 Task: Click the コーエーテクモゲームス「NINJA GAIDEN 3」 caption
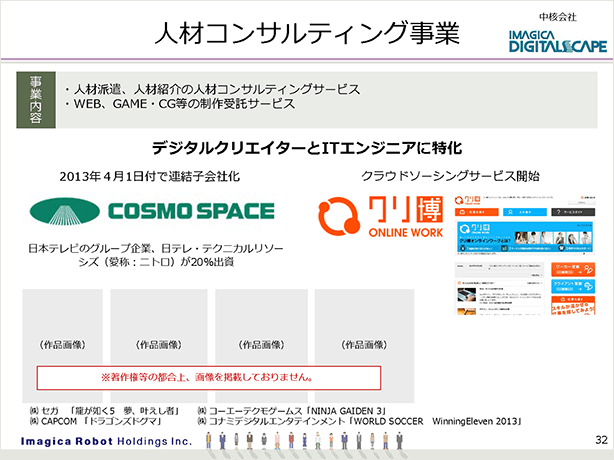292,411
